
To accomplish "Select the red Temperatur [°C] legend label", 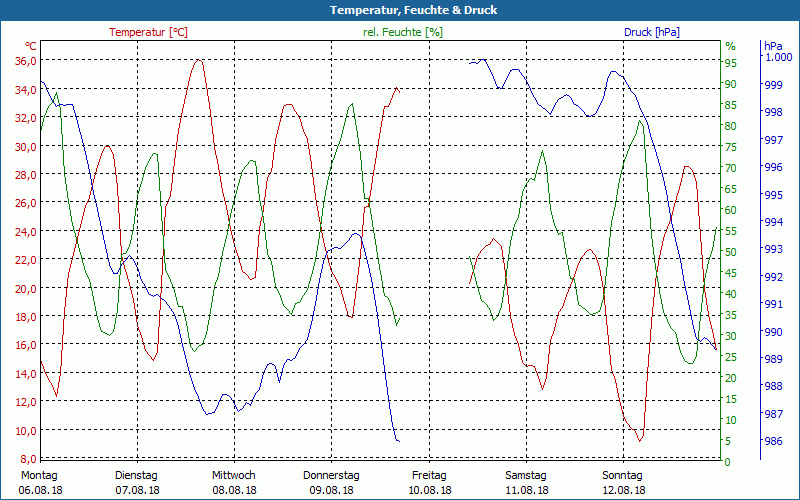I will pyautogui.click(x=148, y=32).
